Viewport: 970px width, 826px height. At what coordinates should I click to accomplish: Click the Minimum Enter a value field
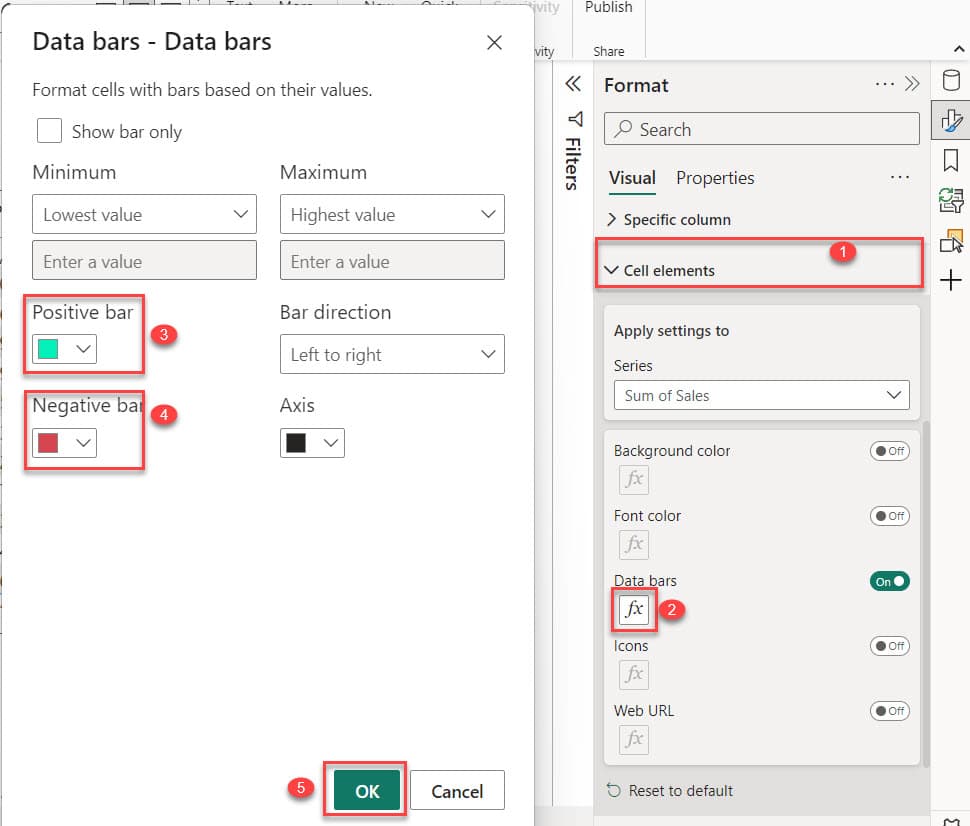click(x=144, y=260)
